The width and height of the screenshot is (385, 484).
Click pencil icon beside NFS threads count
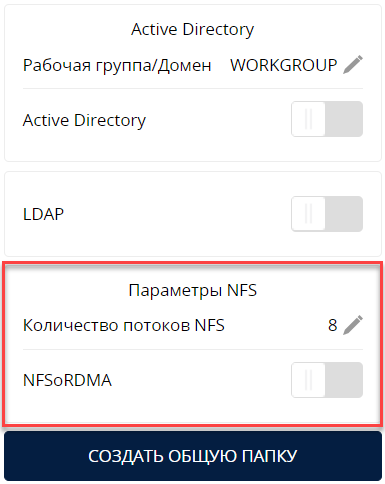(353, 325)
